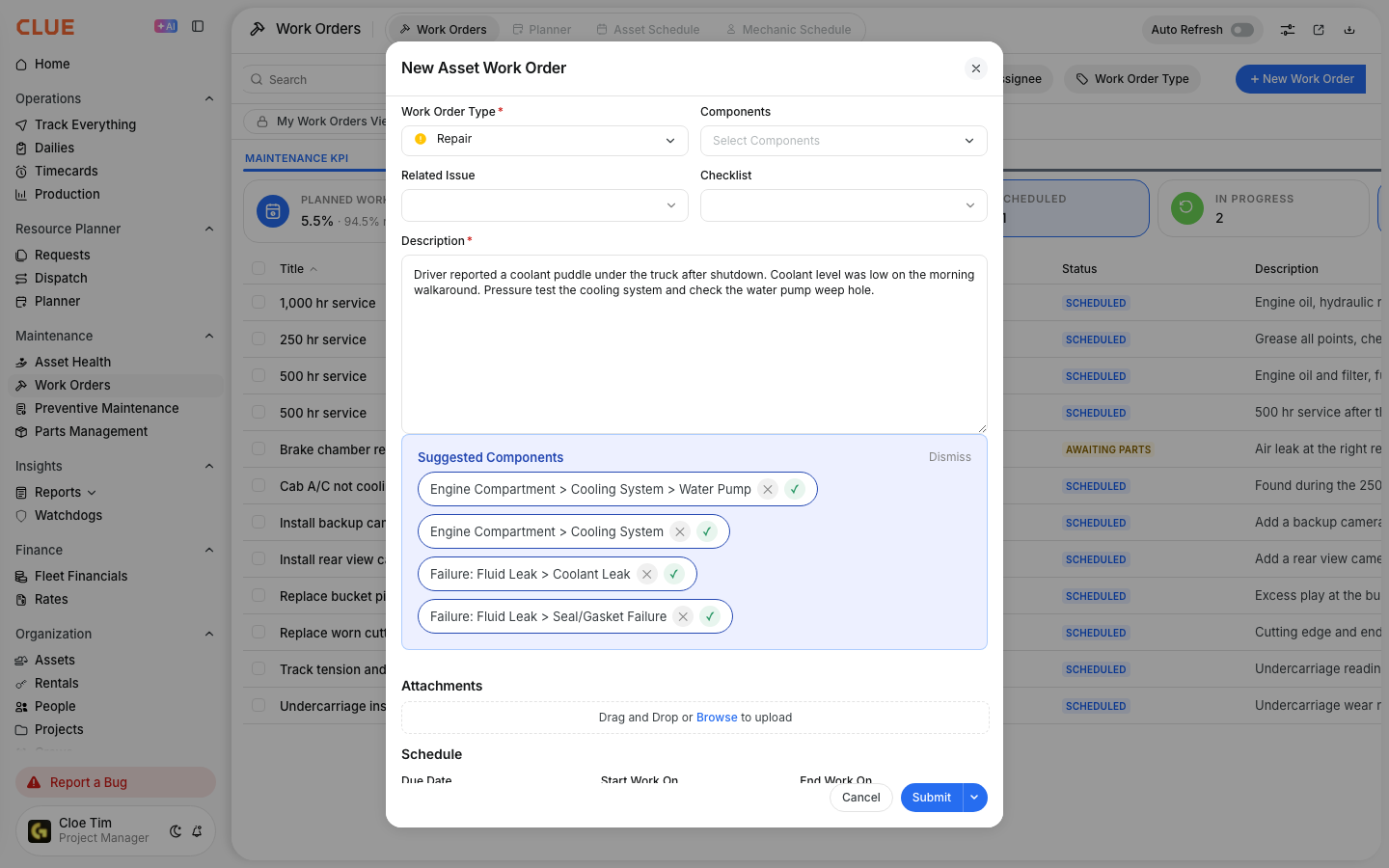Accept Engine Compartment > Cooling System suggestion
The height and width of the screenshot is (868, 1389).
tap(706, 531)
